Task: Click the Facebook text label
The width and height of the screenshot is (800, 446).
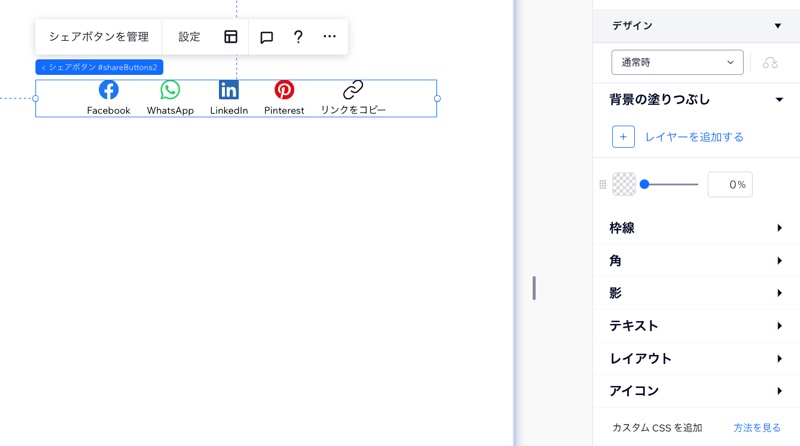Action: tap(108, 110)
